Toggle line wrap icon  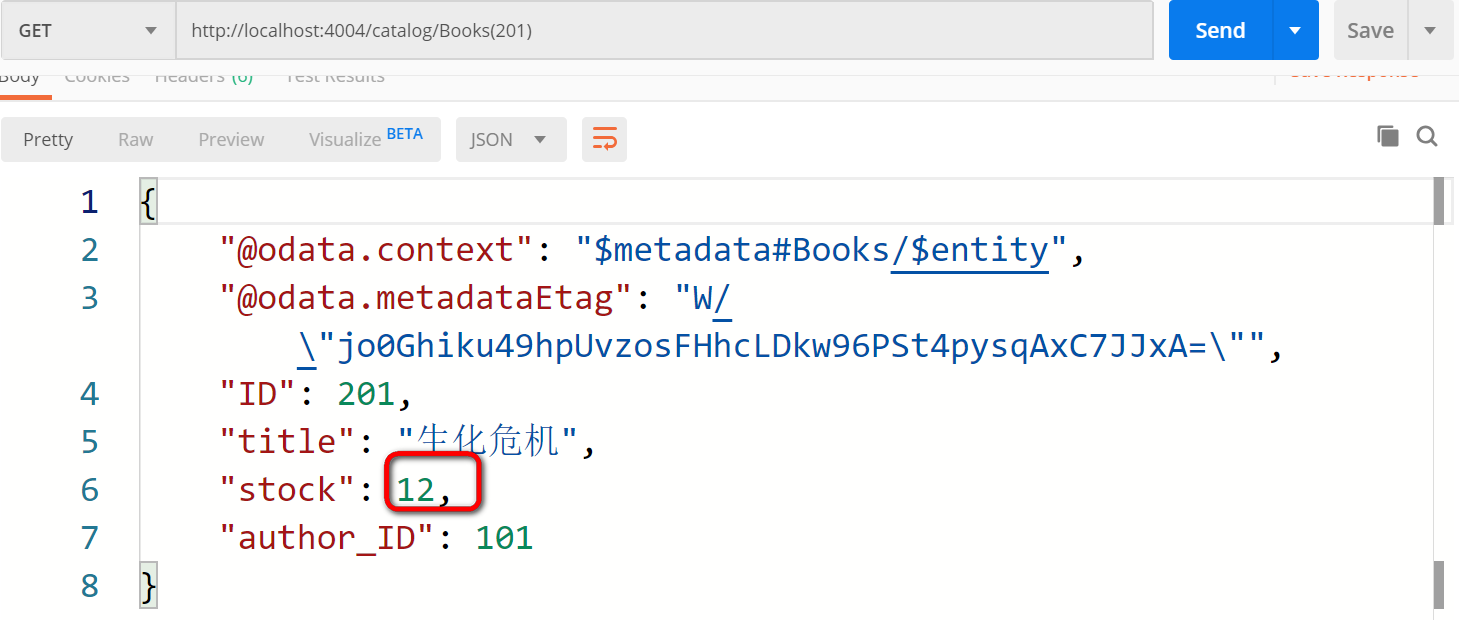pyautogui.click(x=604, y=139)
